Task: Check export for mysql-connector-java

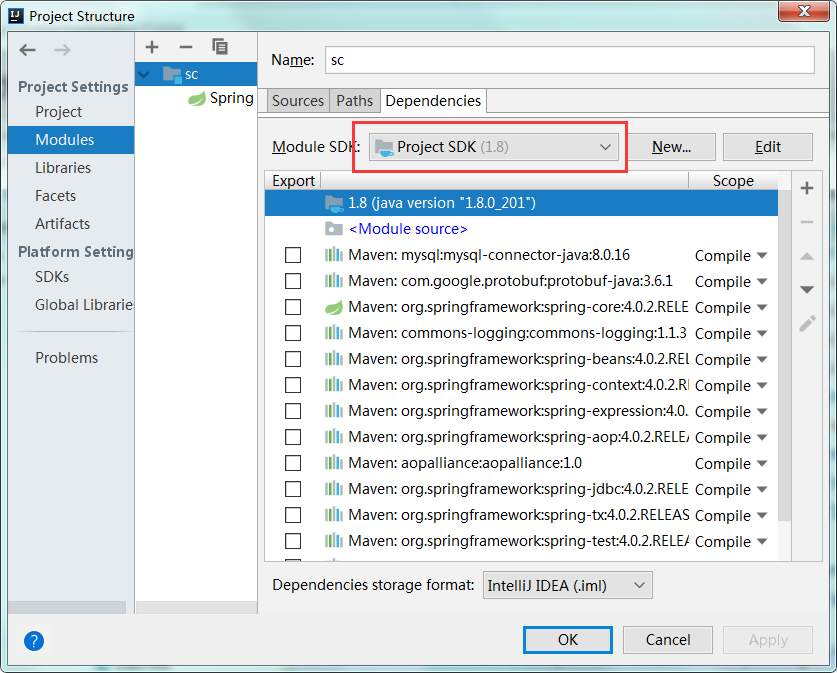Action: [293, 255]
